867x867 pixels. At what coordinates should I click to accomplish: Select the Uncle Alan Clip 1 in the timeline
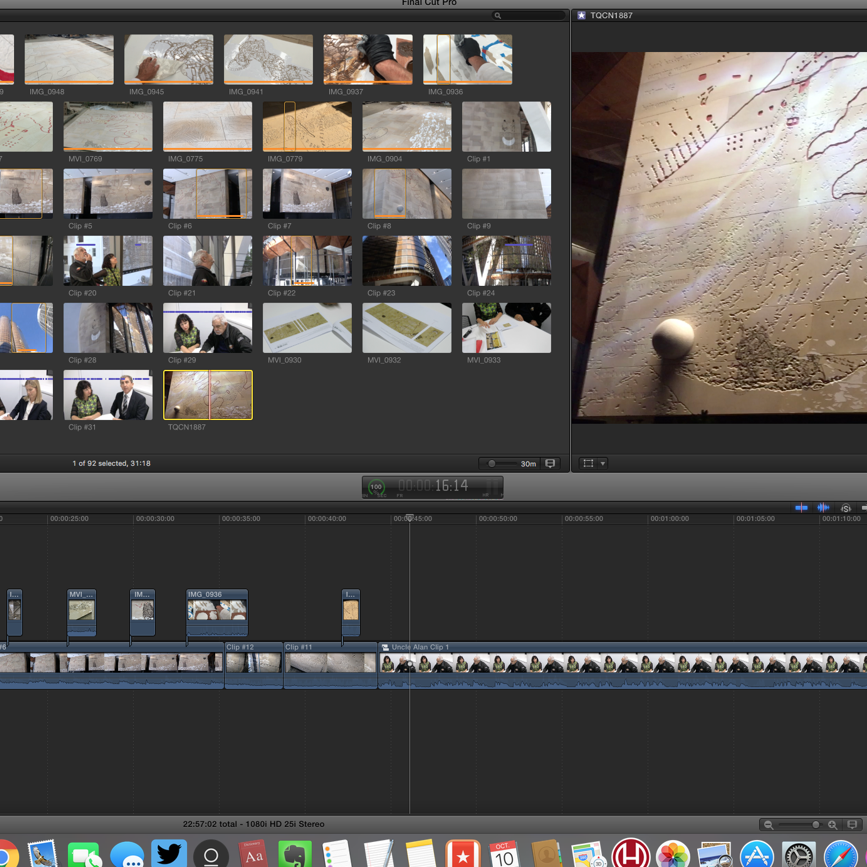[x=622, y=665]
